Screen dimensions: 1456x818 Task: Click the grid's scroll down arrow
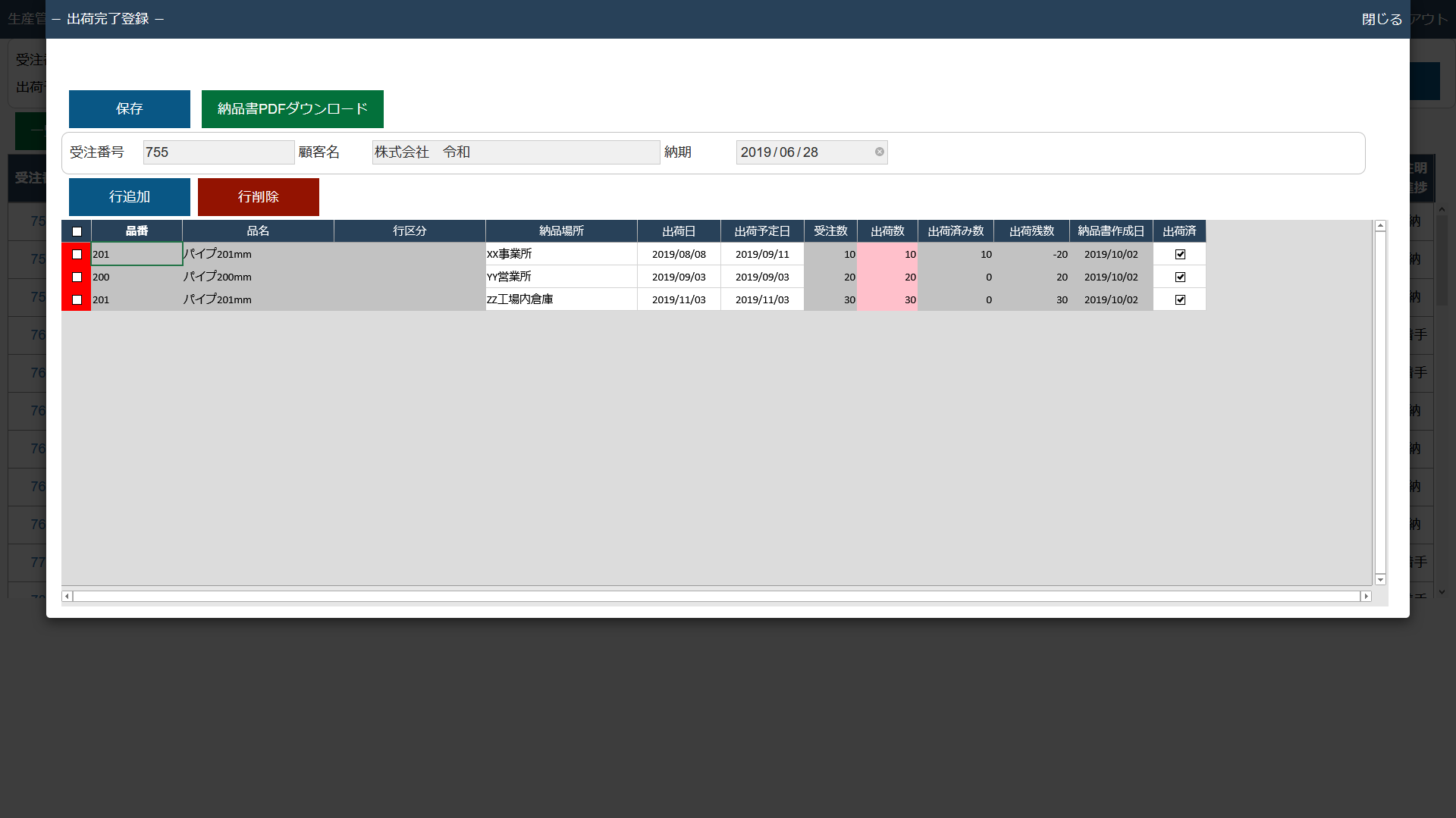(1380, 579)
